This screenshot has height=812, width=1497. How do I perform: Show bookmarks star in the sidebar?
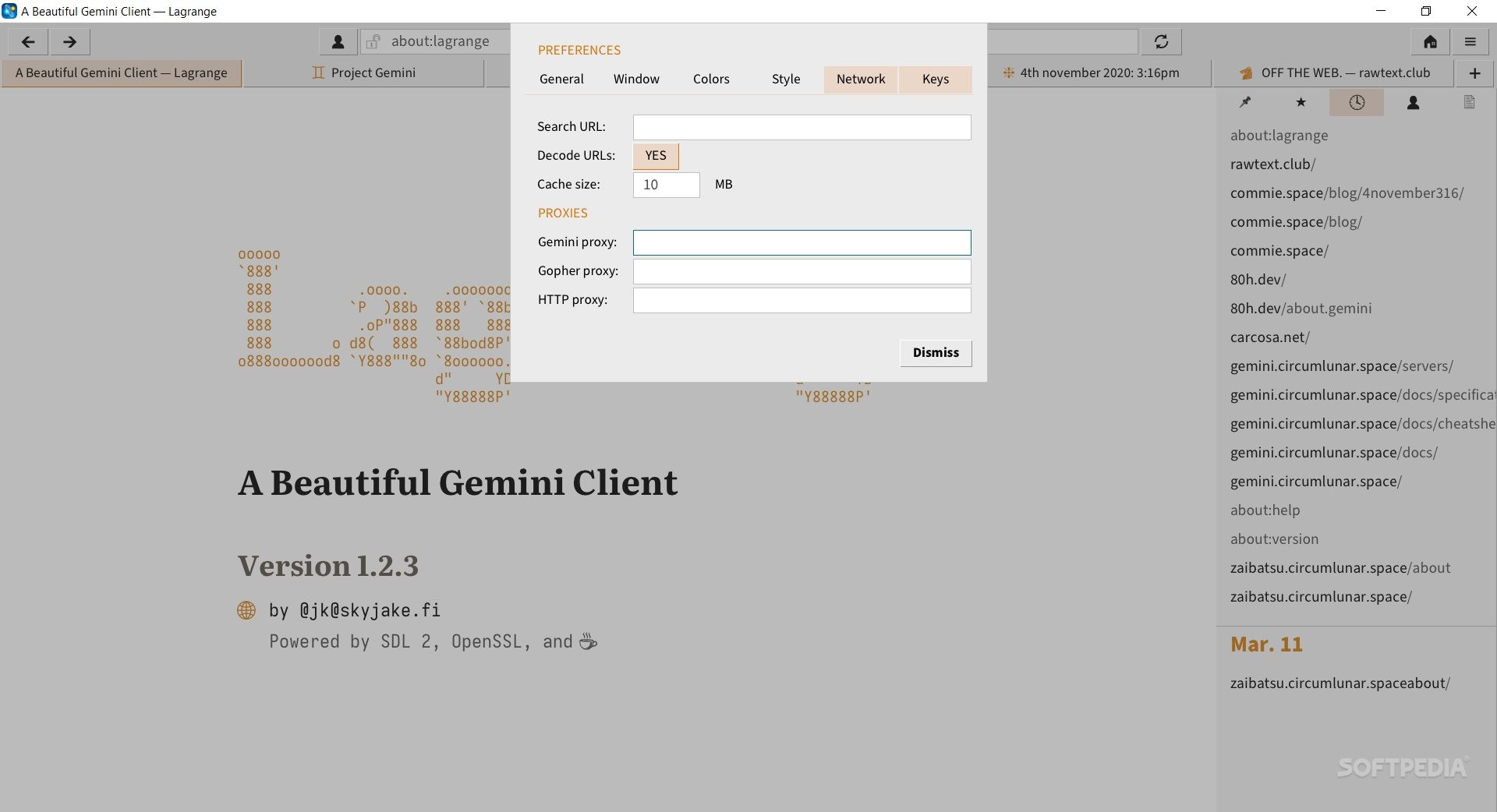point(1301,102)
